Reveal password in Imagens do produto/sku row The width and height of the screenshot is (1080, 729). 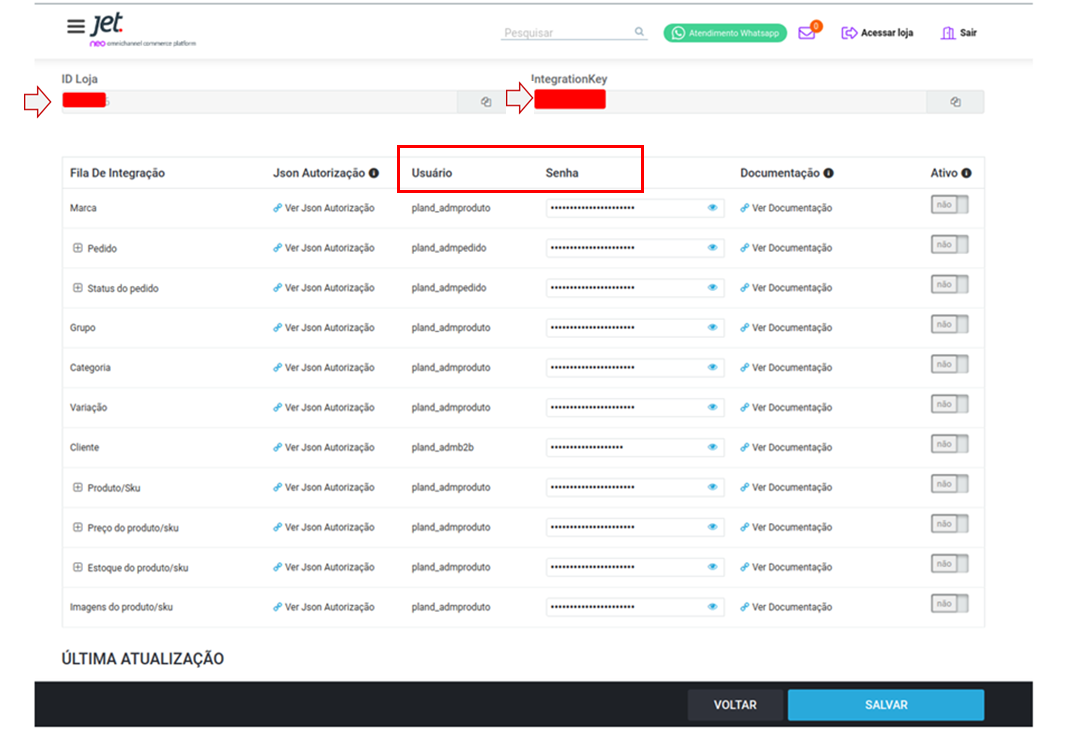pyautogui.click(x=712, y=607)
